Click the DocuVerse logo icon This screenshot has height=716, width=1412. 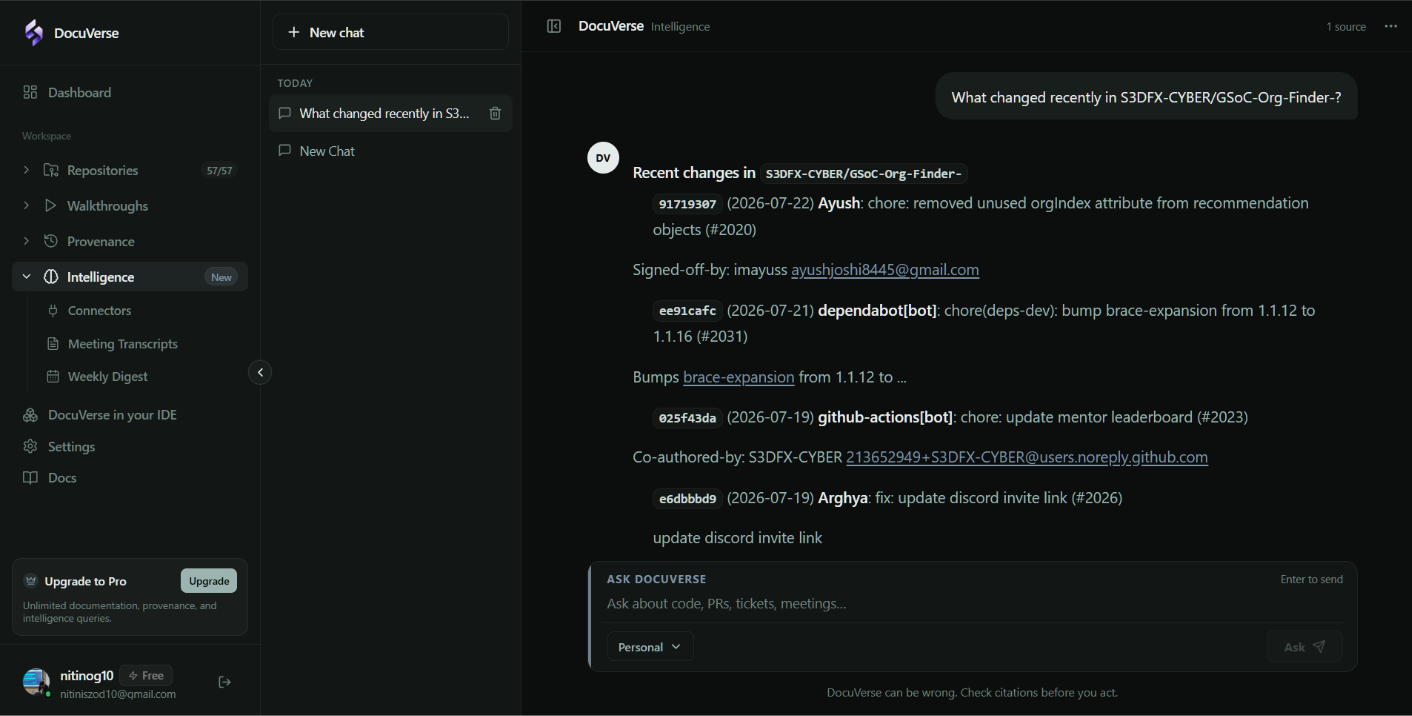click(x=34, y=33)
